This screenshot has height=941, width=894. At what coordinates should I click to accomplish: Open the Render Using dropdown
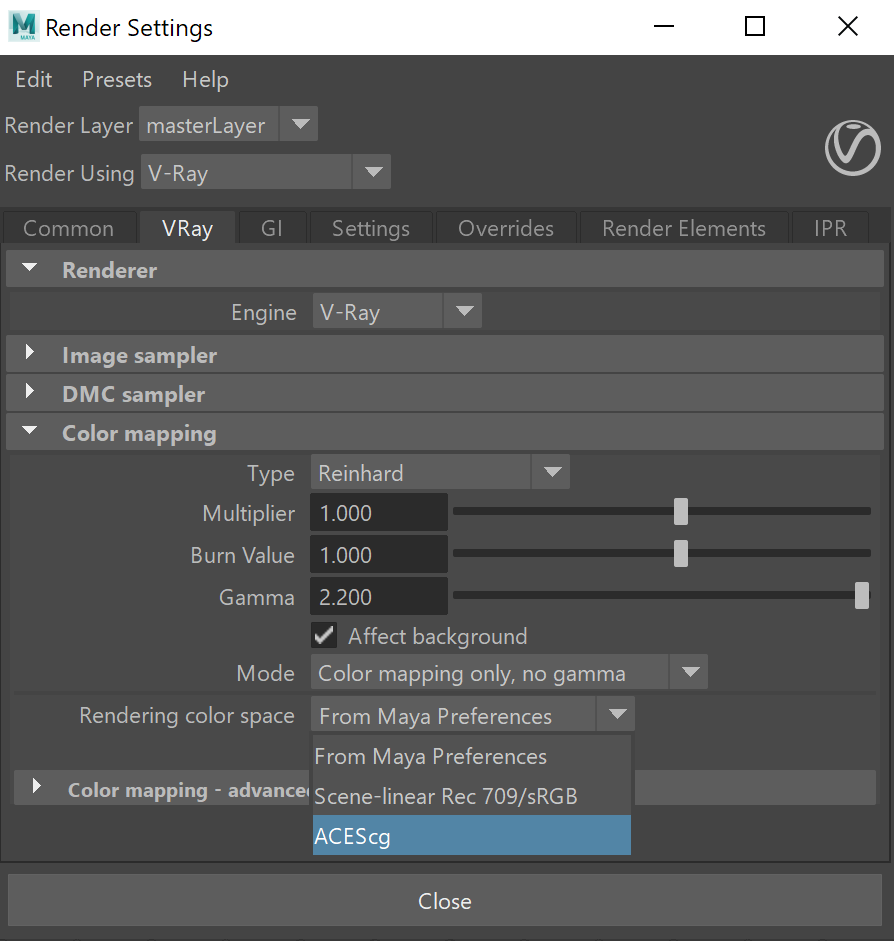[x=266, y=172]
